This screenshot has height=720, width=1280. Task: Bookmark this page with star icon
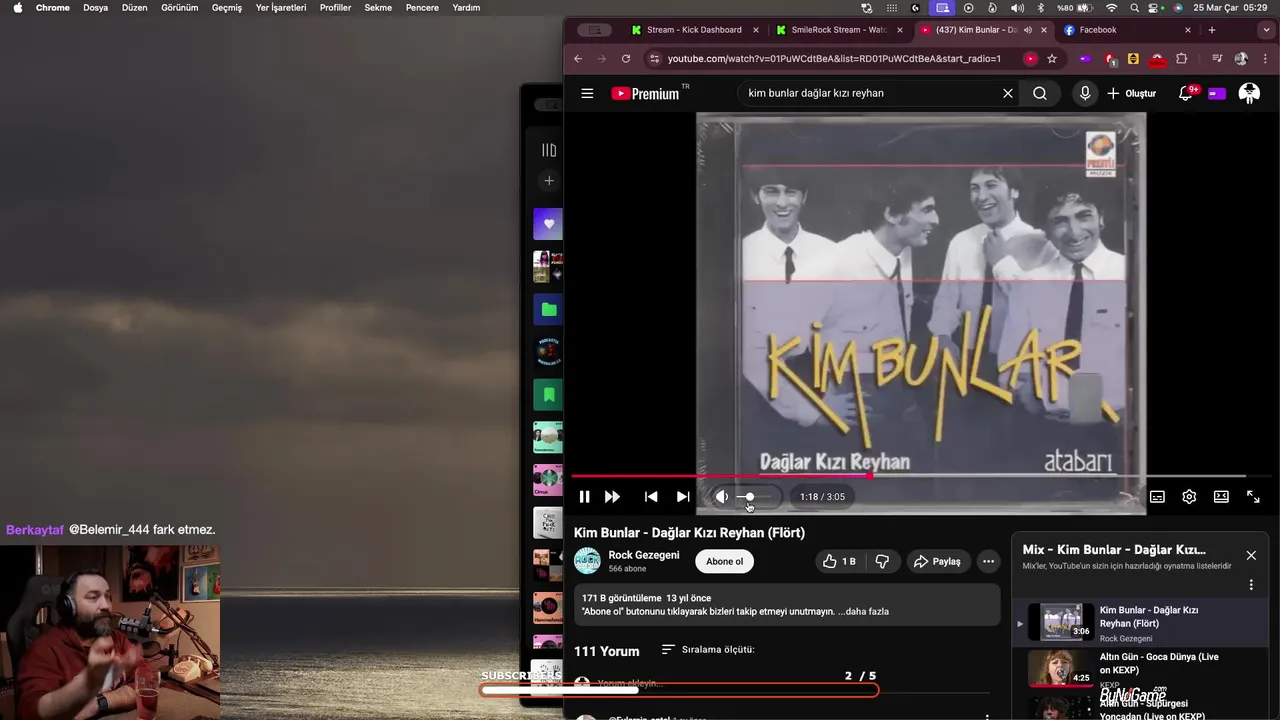pos(1052,59)
